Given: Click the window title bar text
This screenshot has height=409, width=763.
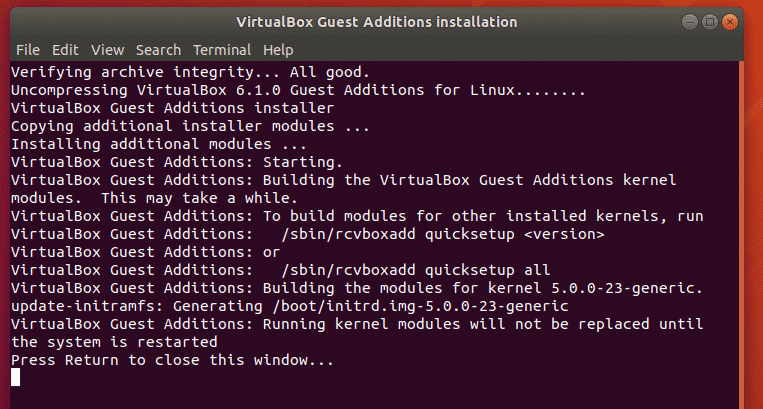Looking at the screenshot, I should [377, 21].
